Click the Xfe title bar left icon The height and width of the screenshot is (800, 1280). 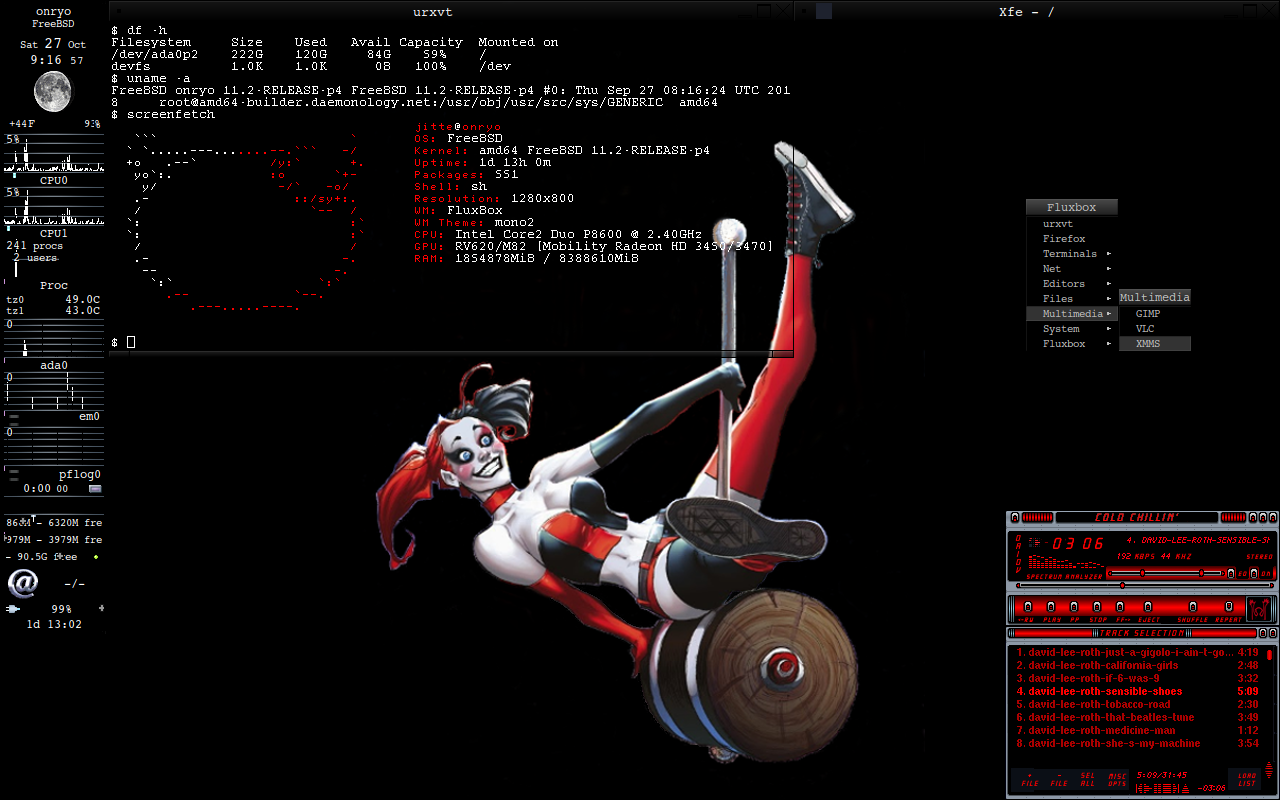(824, 12)
